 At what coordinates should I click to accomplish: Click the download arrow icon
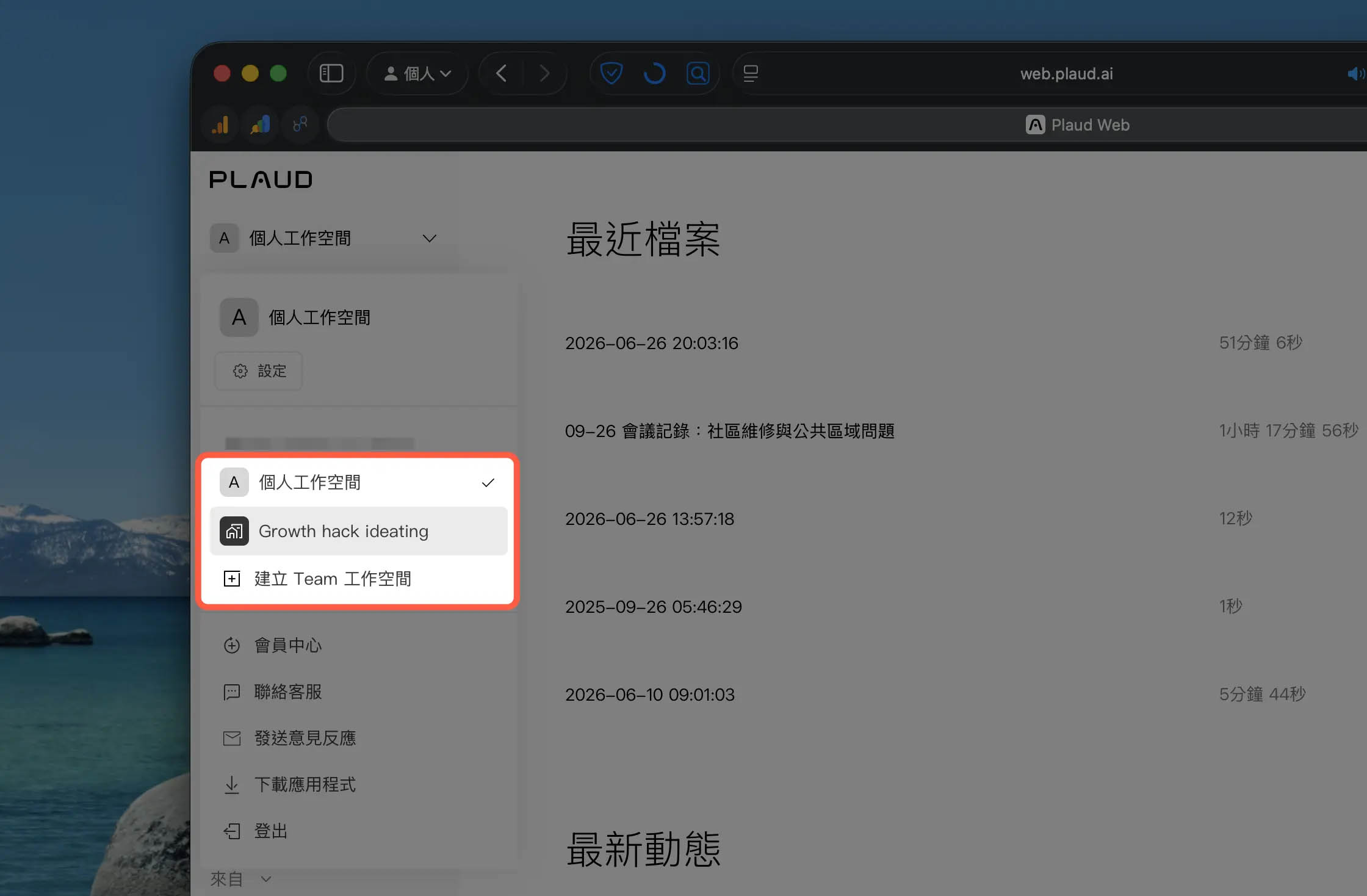[x=232, y=785]
